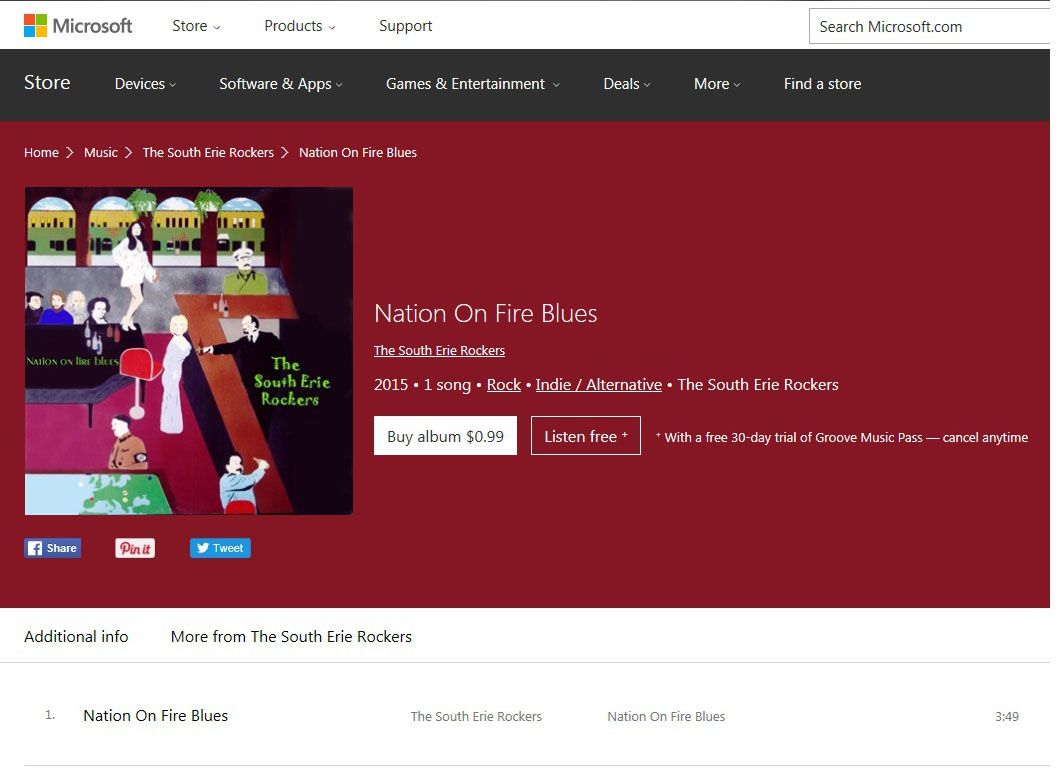Open the Store home heading link
The width and height of the screenshot is (1063, 779).
click(47, 83)
